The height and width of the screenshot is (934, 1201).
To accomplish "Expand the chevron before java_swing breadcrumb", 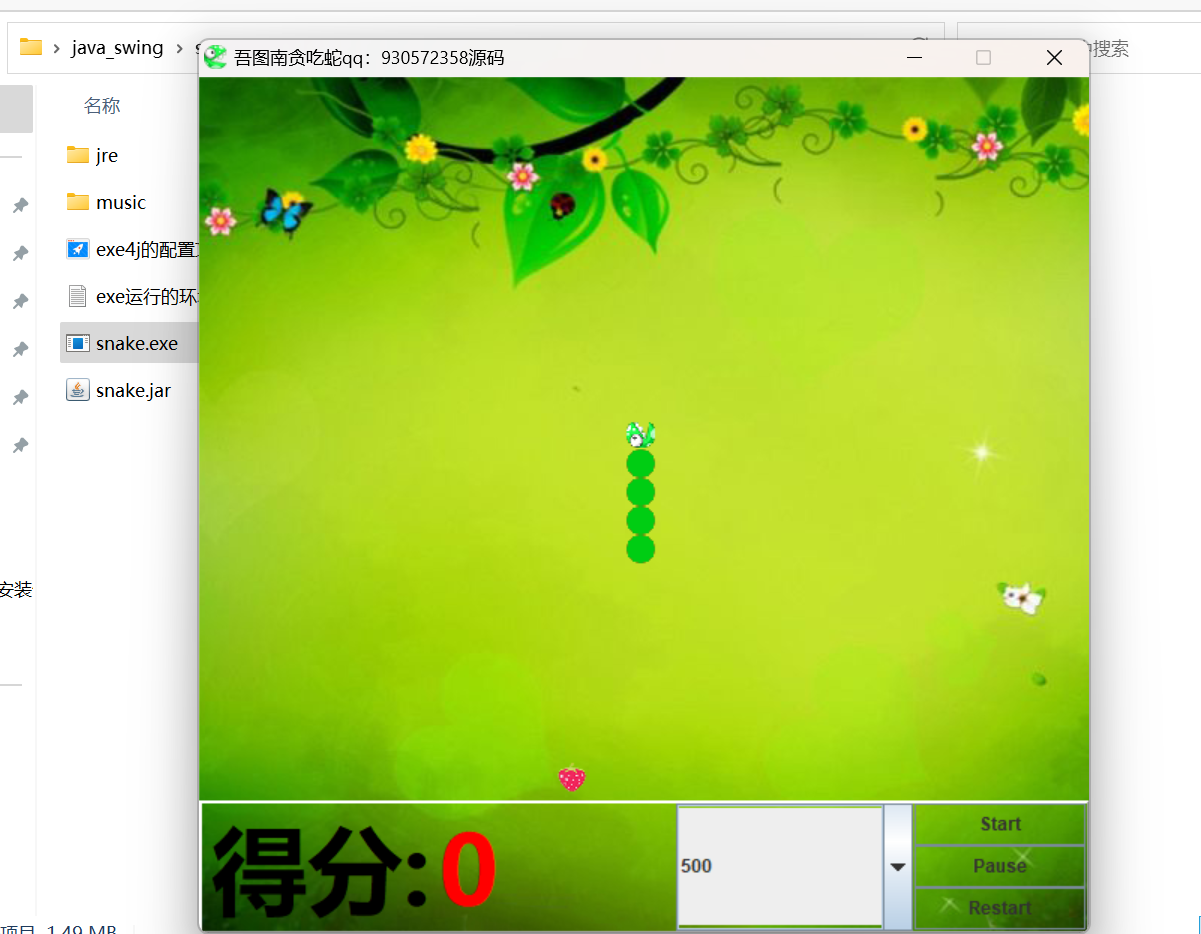I will 57,48.
